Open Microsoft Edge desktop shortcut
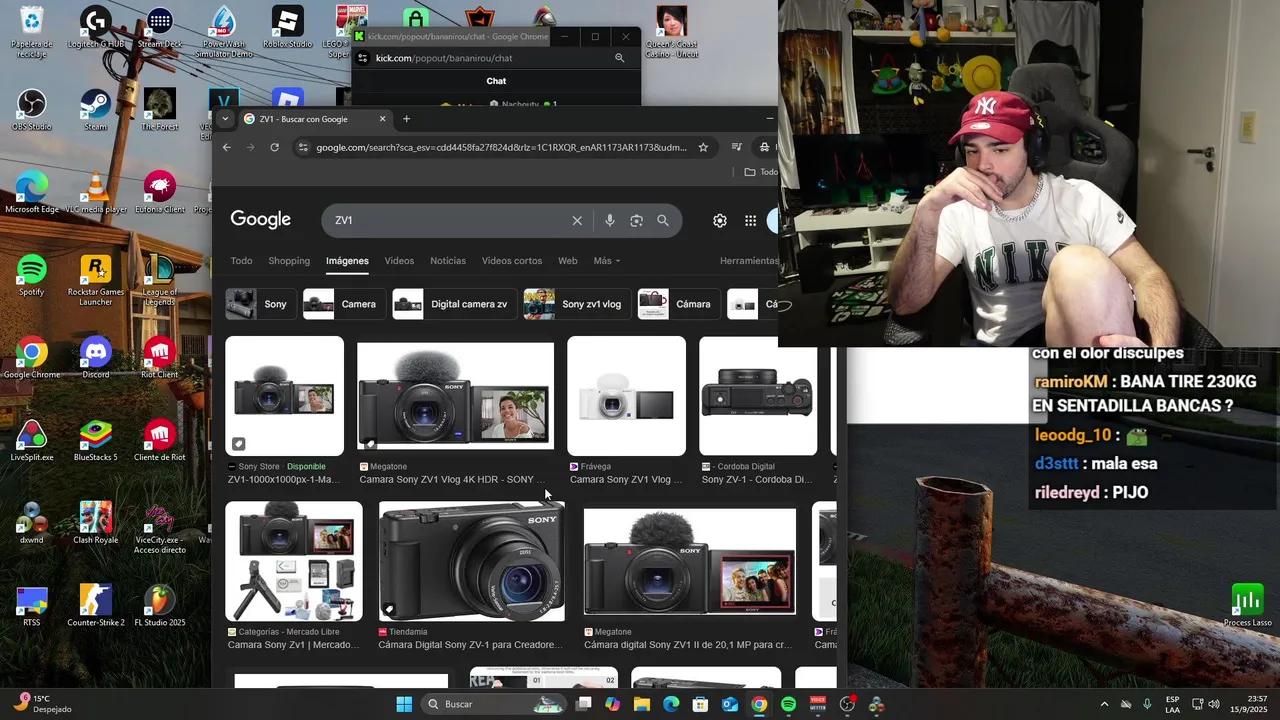 click(x=32, y=193)
